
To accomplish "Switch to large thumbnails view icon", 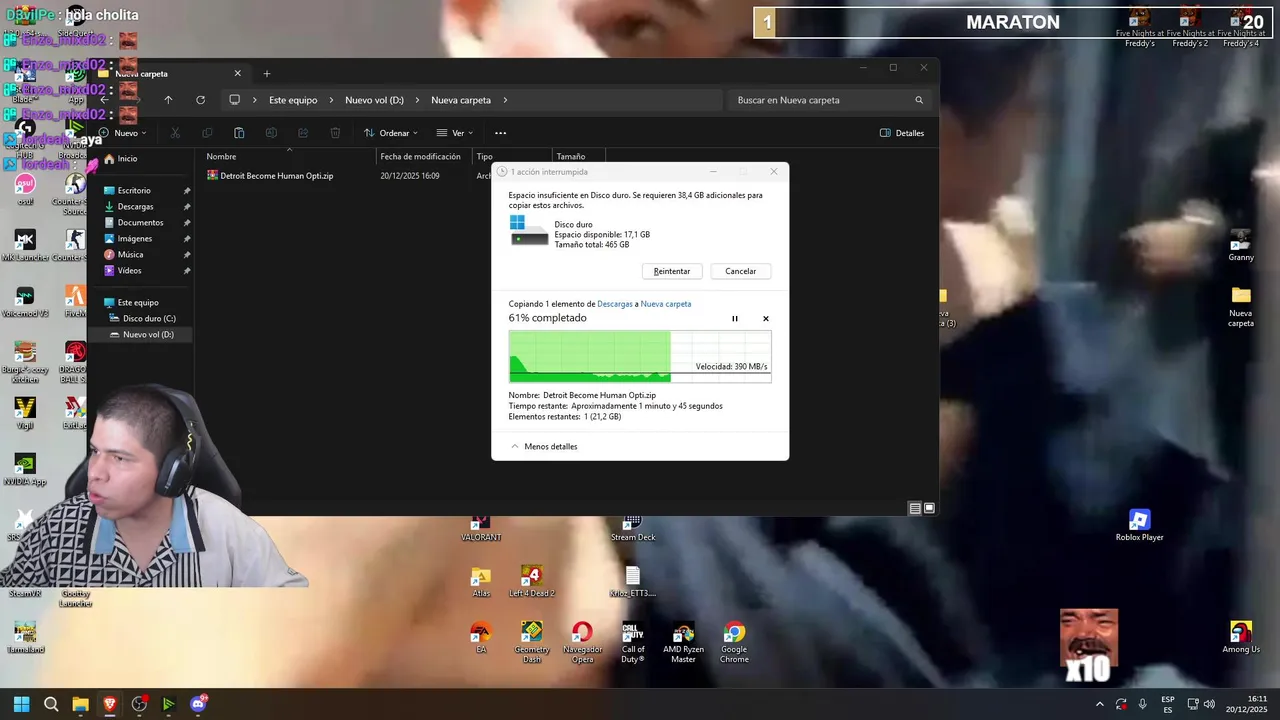I will [x=929, y=508].
